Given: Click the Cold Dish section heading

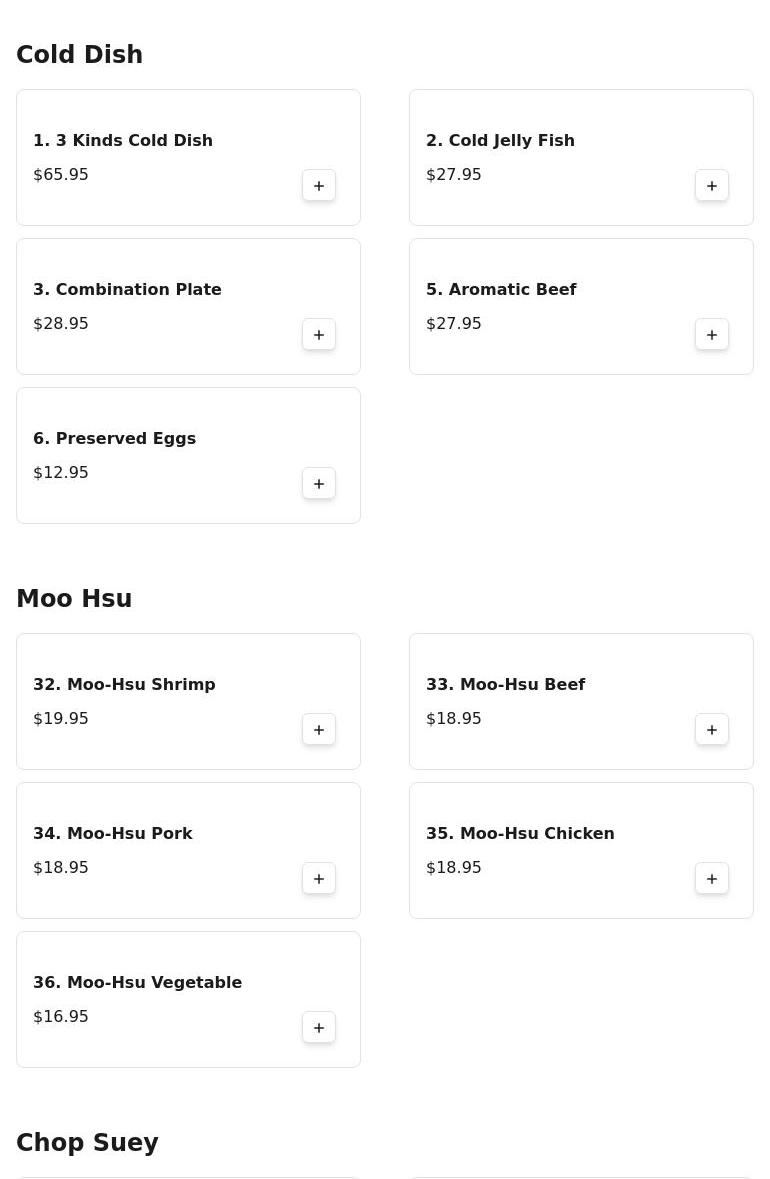Looking at the screenshot, I should 80,54.
